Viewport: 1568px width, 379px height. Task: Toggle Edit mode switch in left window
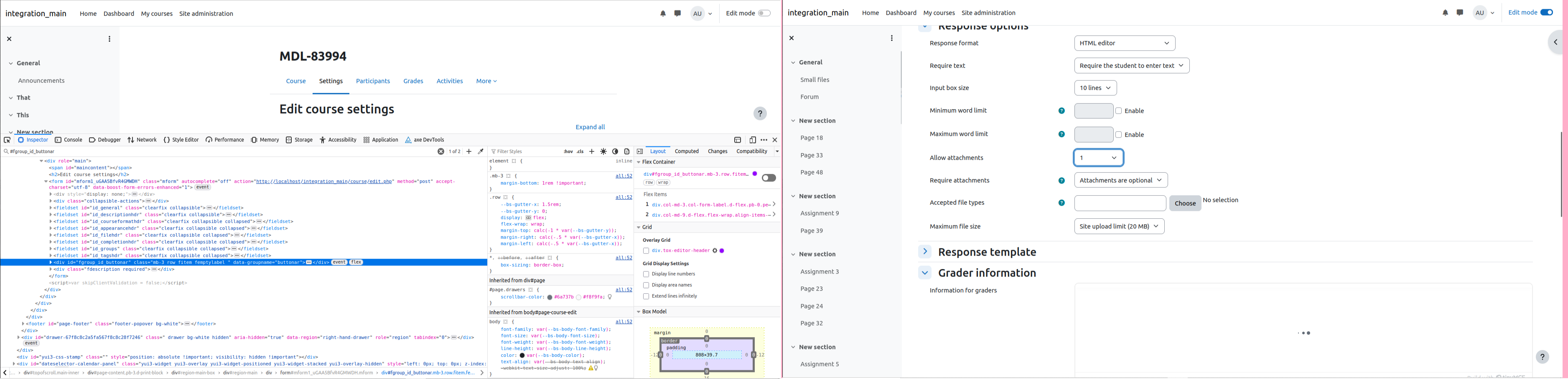point(764,13)
